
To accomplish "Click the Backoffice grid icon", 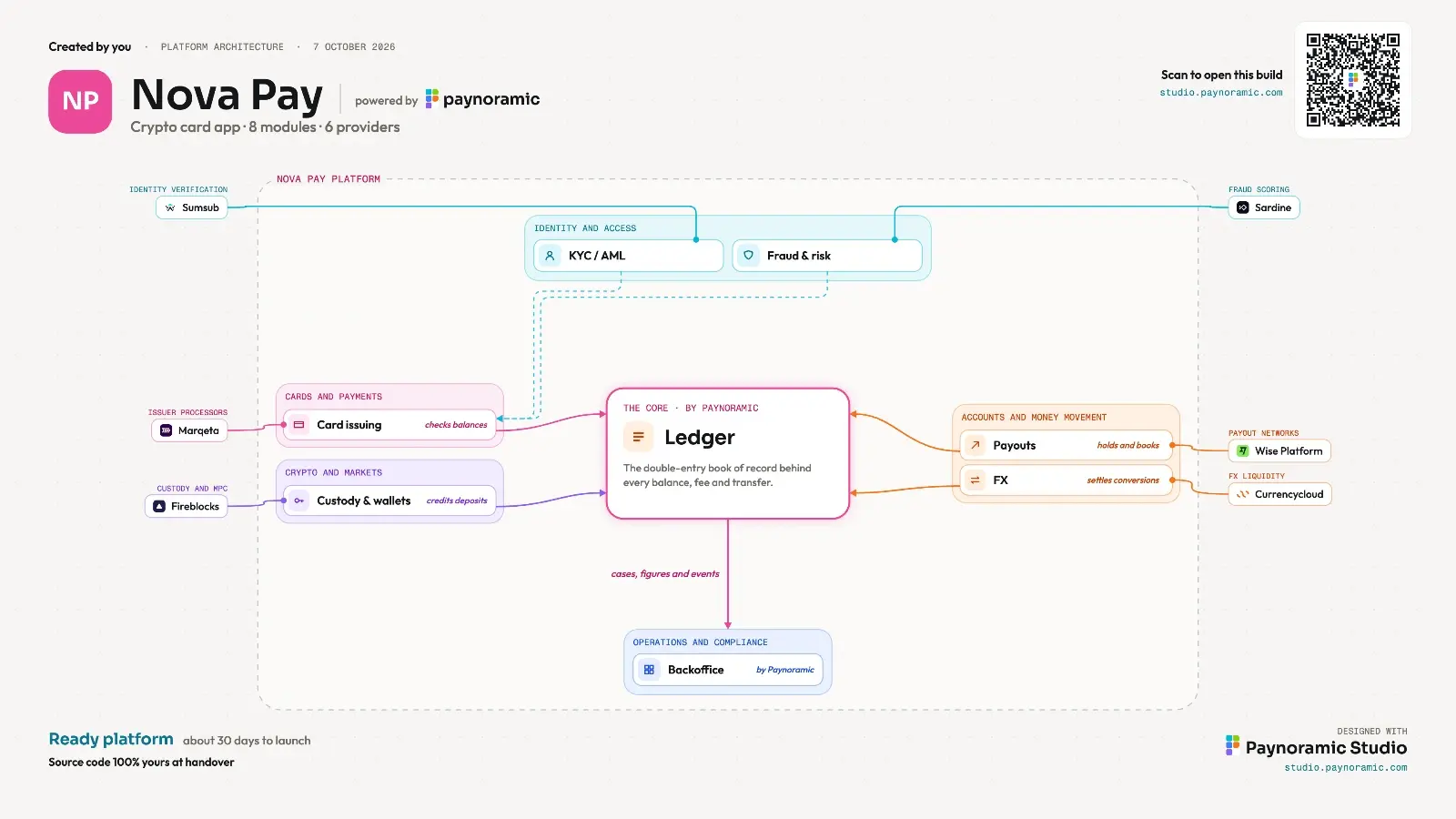I will click(x=649, y=670).
